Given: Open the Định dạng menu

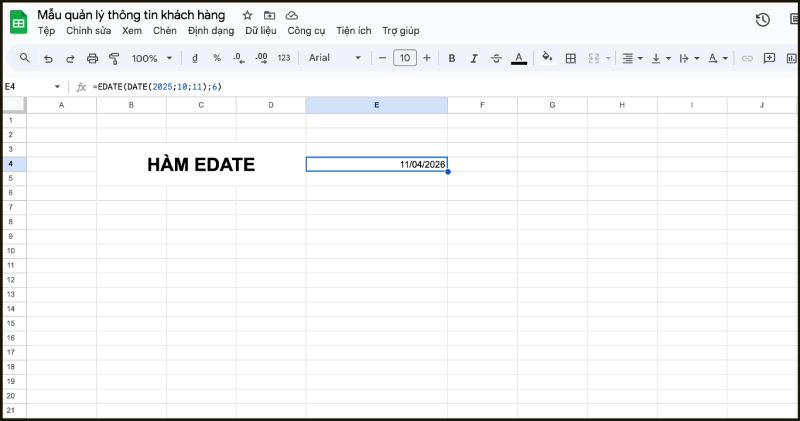Looking at the screenshot, I should click(211, 31).
